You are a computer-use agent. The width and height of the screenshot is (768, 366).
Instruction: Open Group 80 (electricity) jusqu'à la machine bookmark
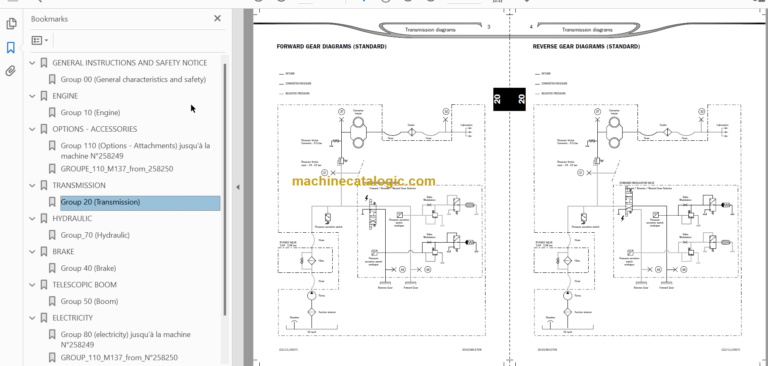point(126,340)
